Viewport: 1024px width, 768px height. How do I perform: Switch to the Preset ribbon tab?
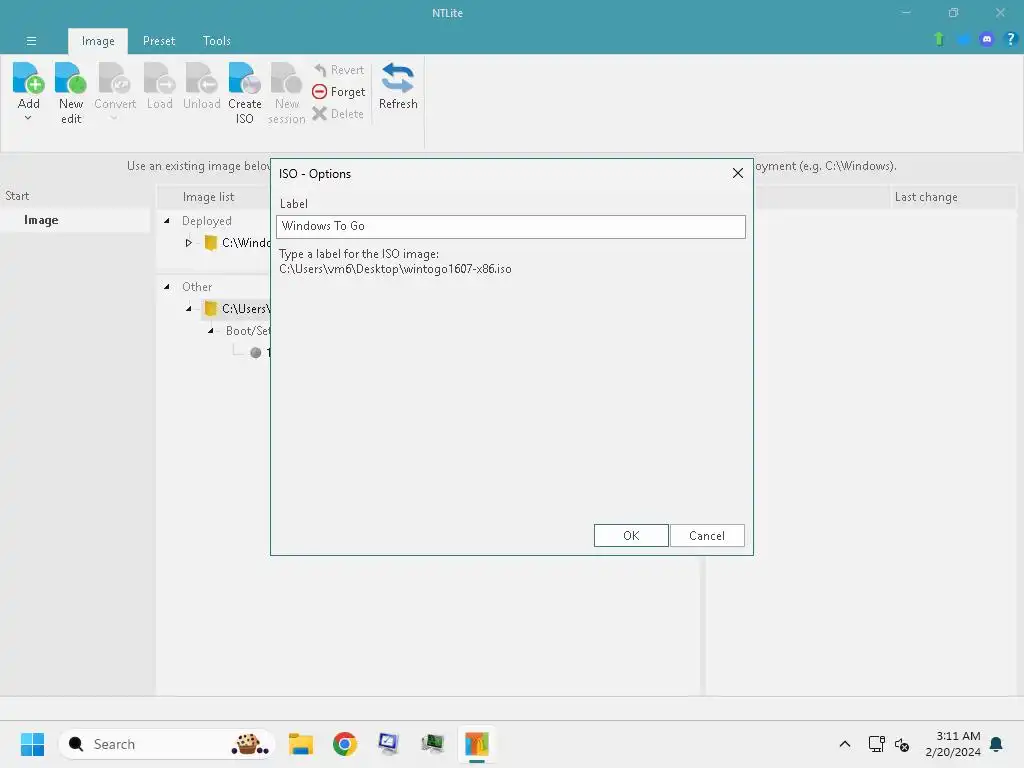pyautogui.click(x=159, y=41)
